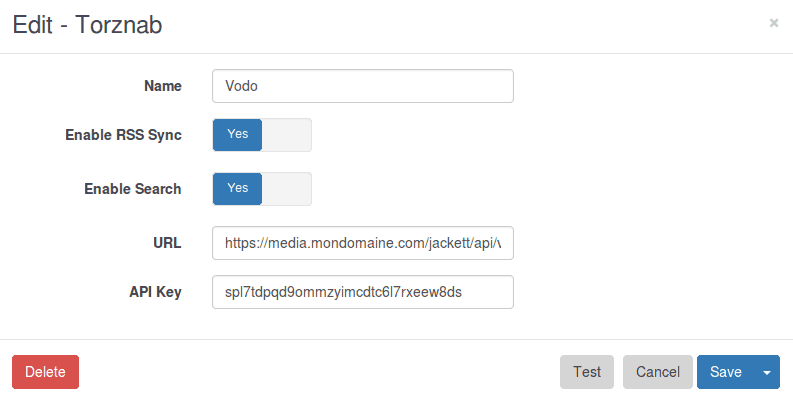Open the Save button dropdown caret
This screenshot has height=401, width=793.
click(x=767, y=372)
